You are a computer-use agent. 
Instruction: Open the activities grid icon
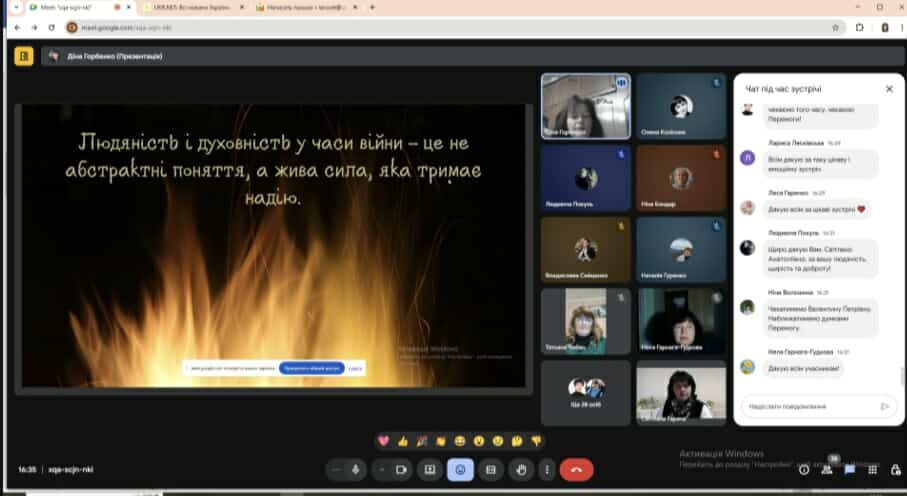pyautogui.click(x=873, y=469)
